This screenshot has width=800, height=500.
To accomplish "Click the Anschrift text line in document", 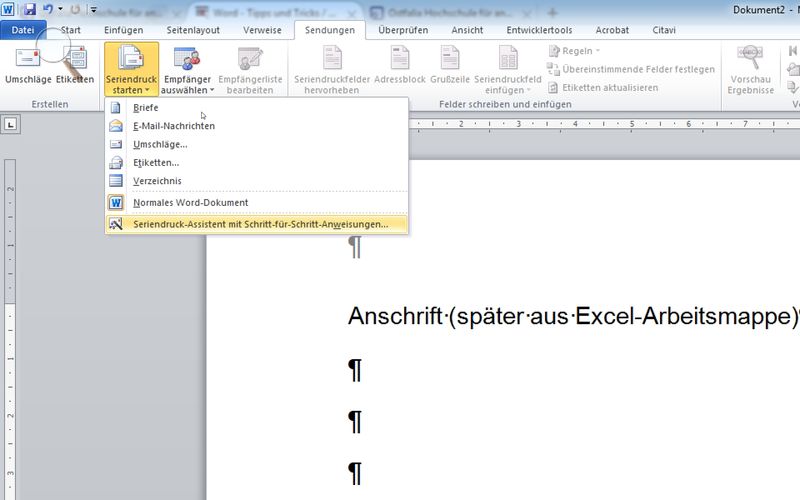I will 570,317.
